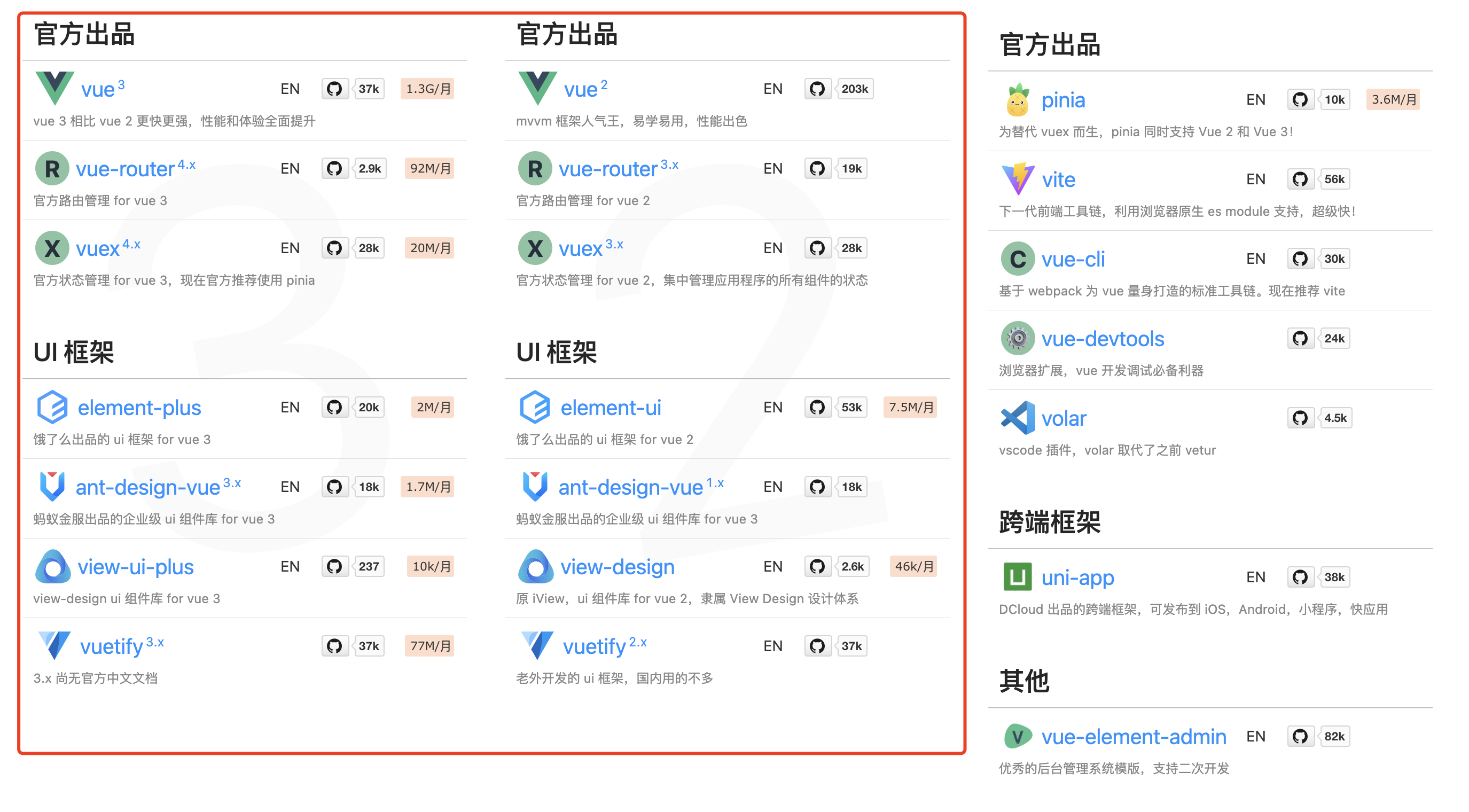This screenshot has width=1469, height=812.
Task: Click EN link for pinia
Action: pos(1256,100)
